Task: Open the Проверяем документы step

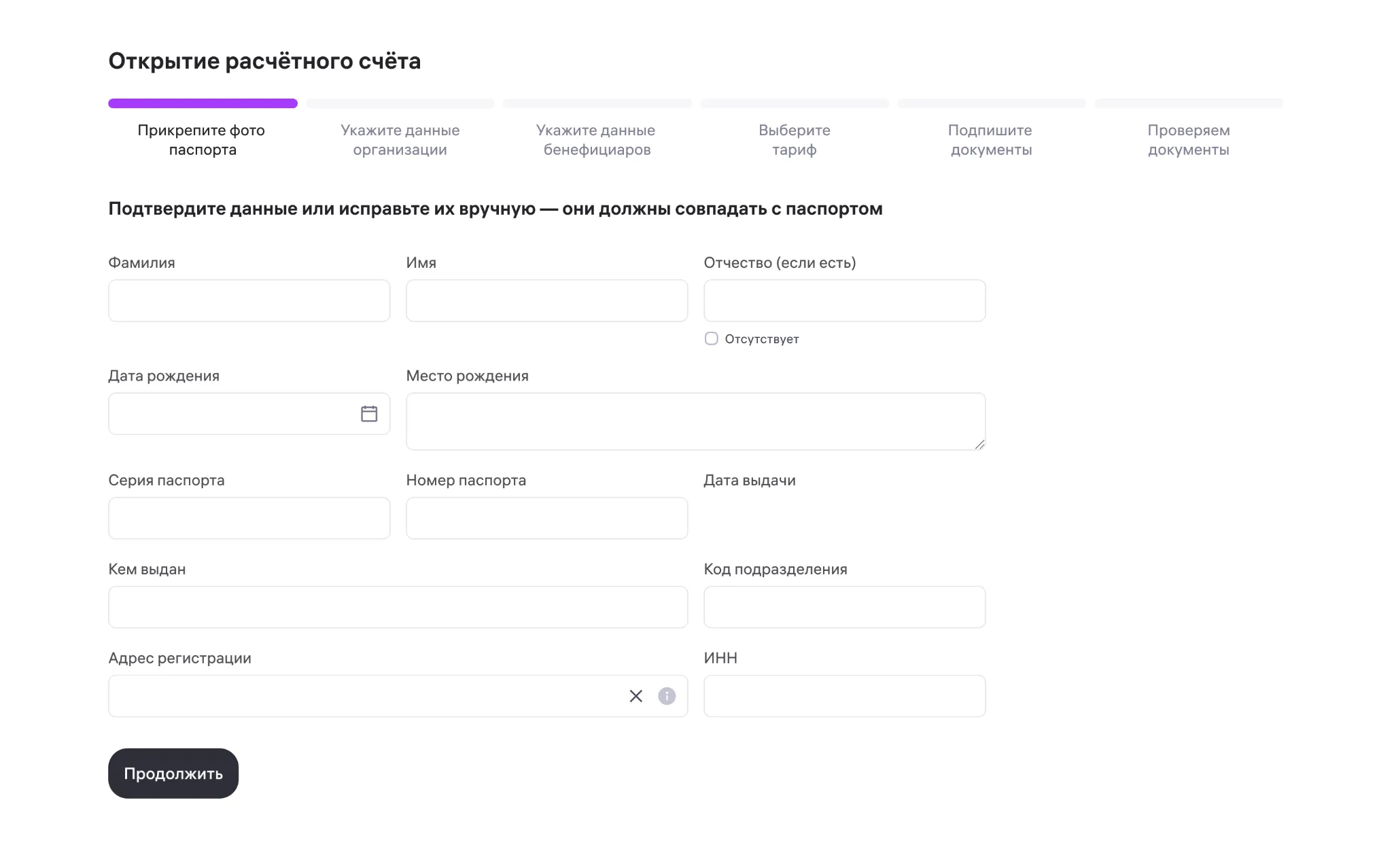Action: tap(1188, 140)
